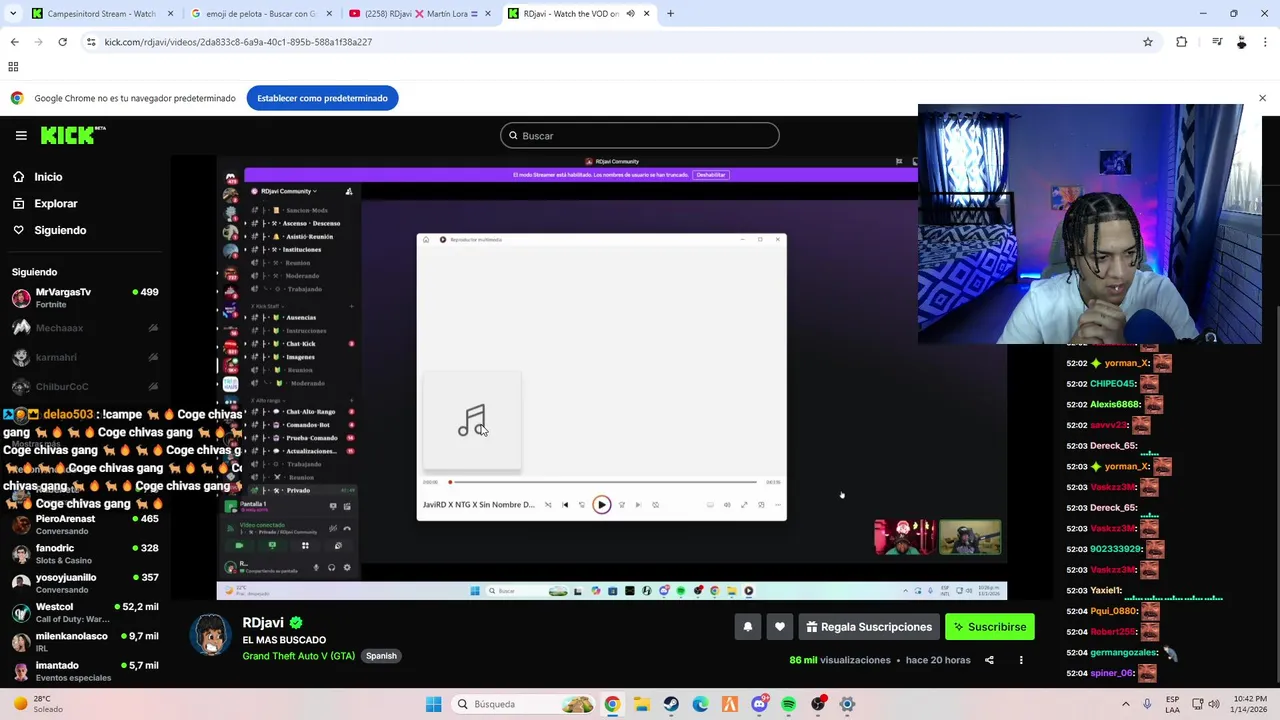Toggle shuffle in media player
The width and height of the screenshot is (1280, 720).
tap(548, 505)
